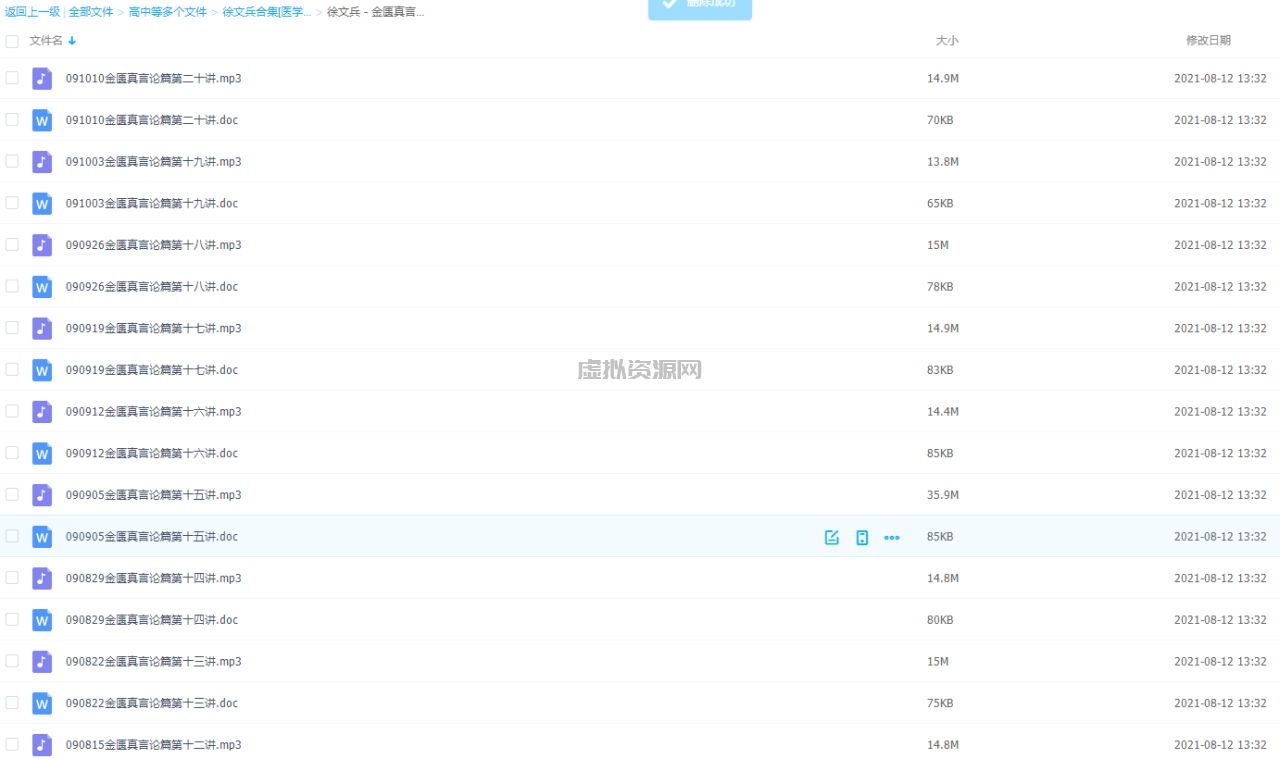Image resolution: width=1280 pixels, height=759 pixels.
Task: Open file name 091003金匮真言论篇第十九讲.mp3
Action: tap(154, 162)
